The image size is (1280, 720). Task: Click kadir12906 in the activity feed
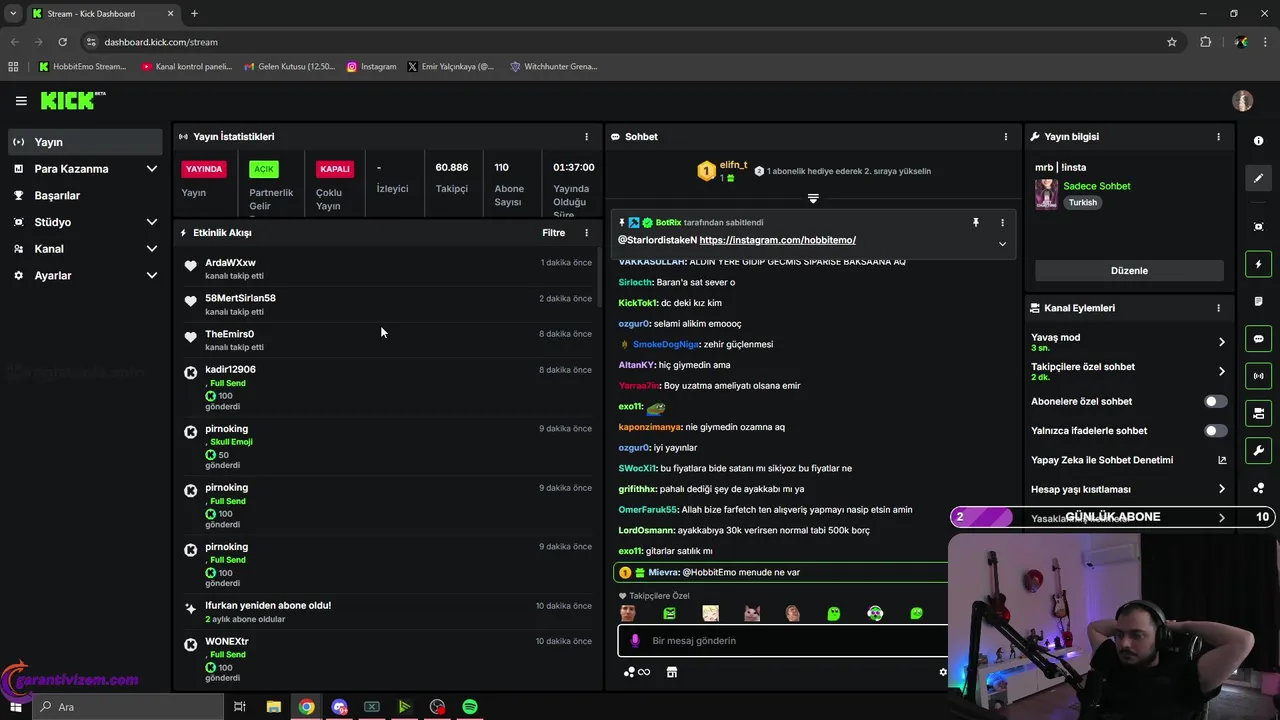(230, 370)
